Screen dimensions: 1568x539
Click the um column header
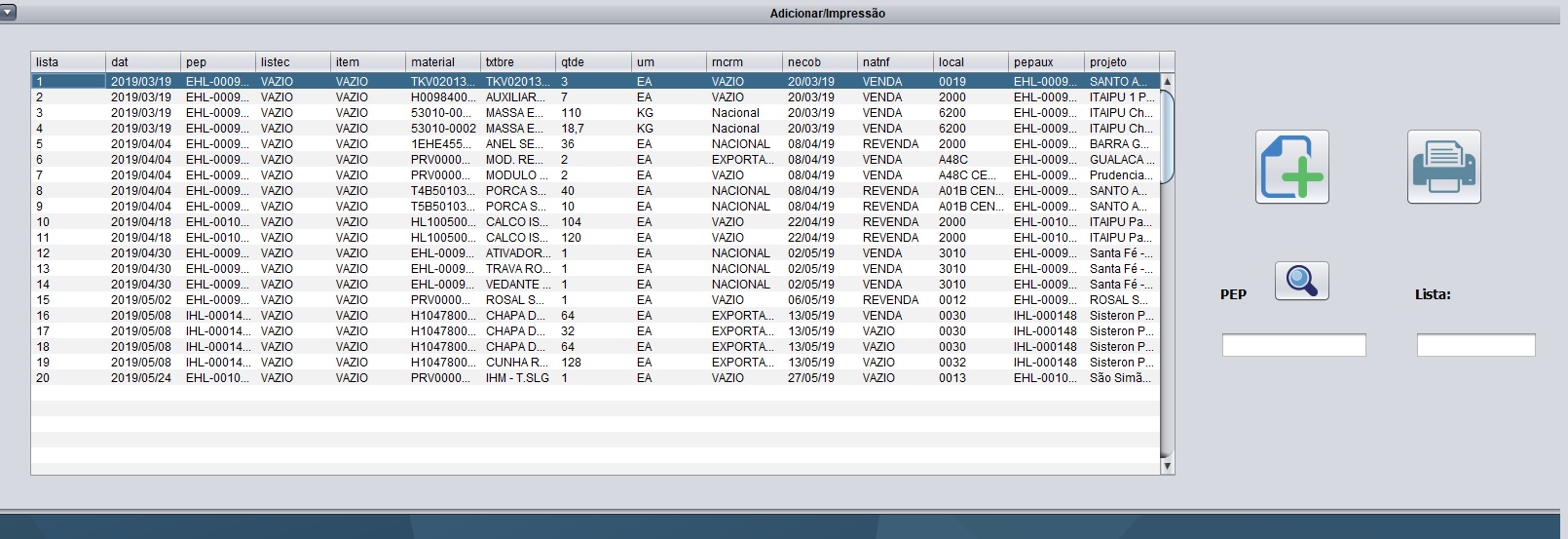669,61
